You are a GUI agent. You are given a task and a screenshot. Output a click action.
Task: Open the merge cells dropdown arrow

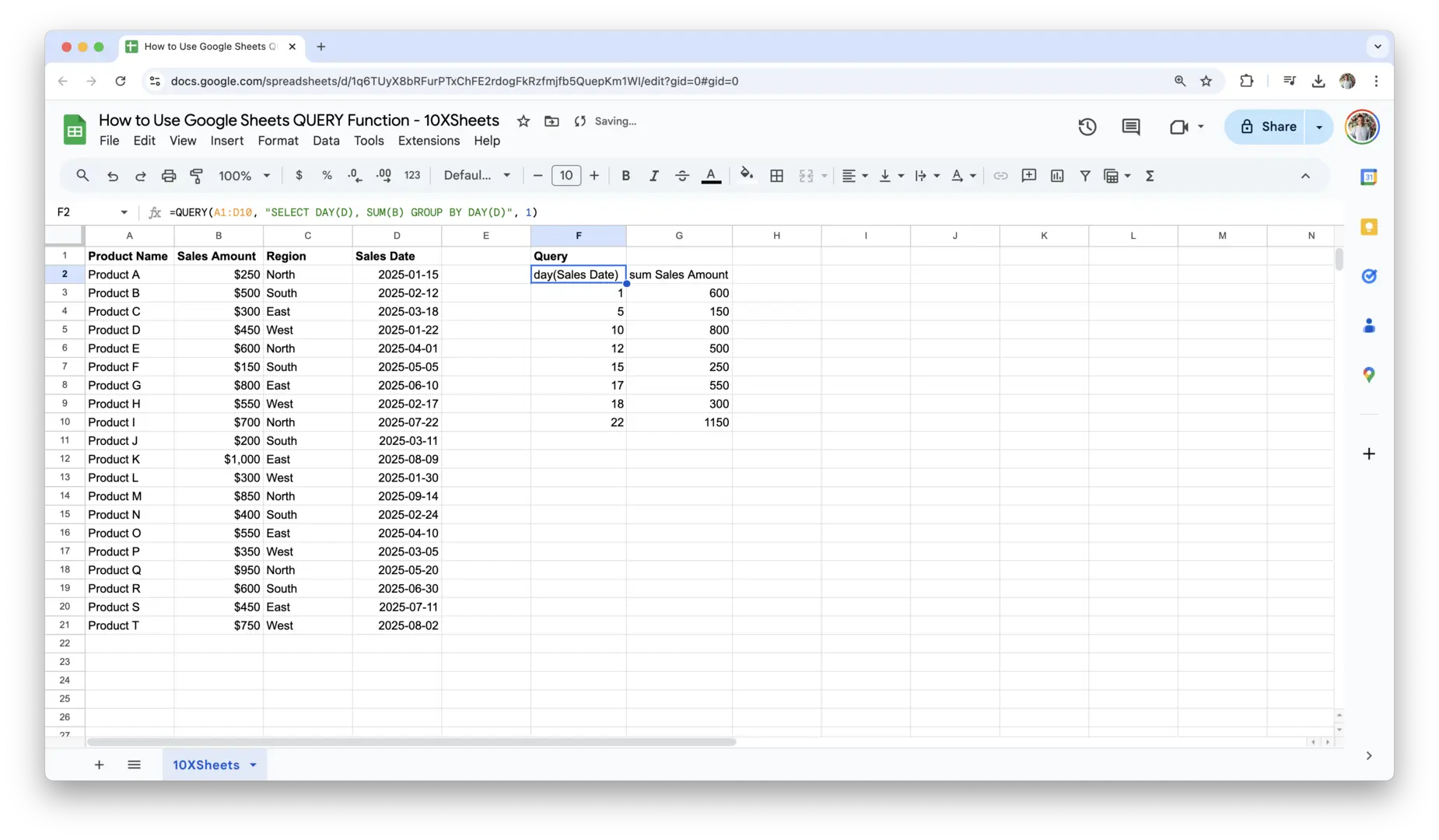pos(824,176)
